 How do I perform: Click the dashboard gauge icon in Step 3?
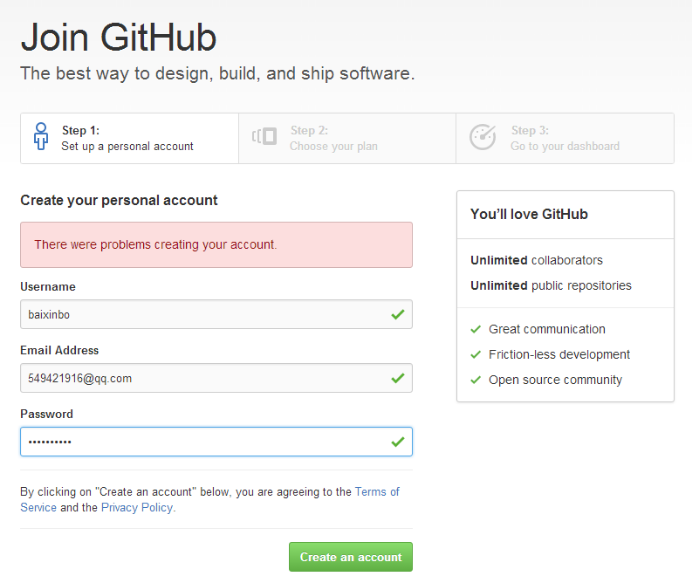click(x=482, y=137)
